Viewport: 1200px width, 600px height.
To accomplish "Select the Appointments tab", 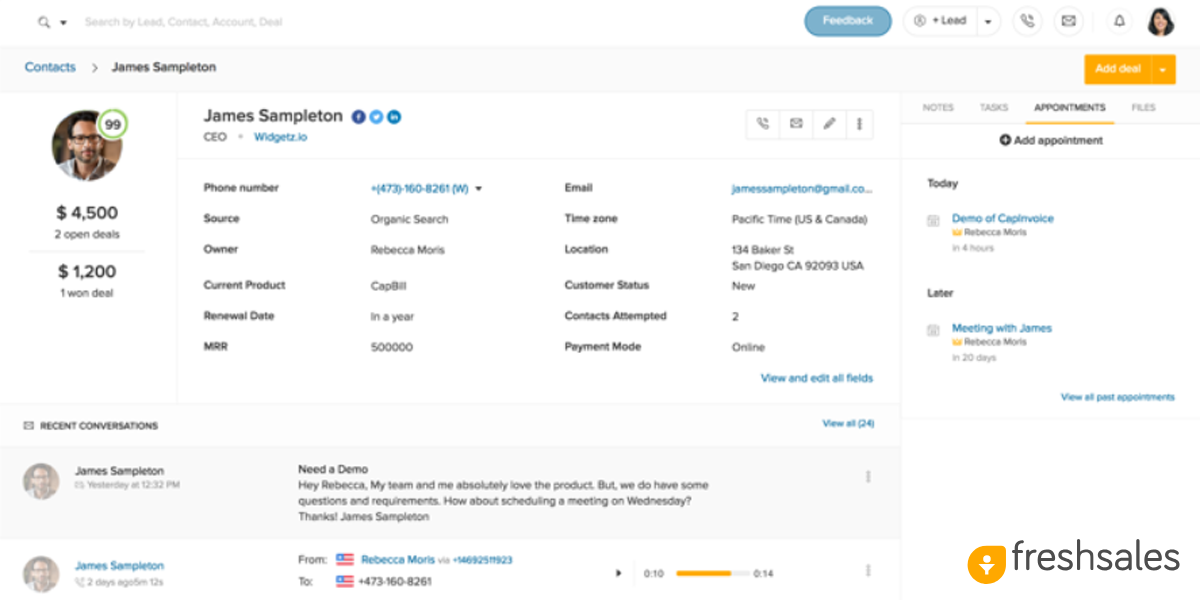I will 1070,107.
